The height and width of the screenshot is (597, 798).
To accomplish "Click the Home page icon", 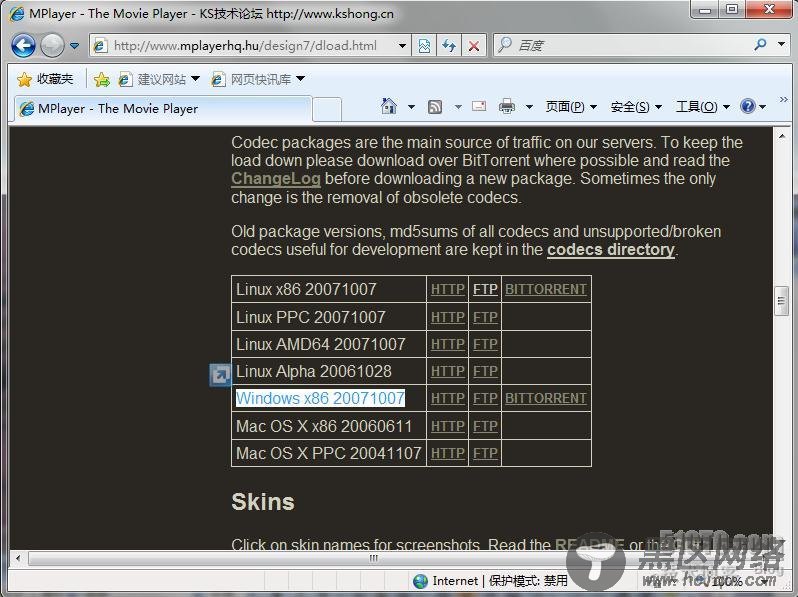I will click(x=389, y=106).
